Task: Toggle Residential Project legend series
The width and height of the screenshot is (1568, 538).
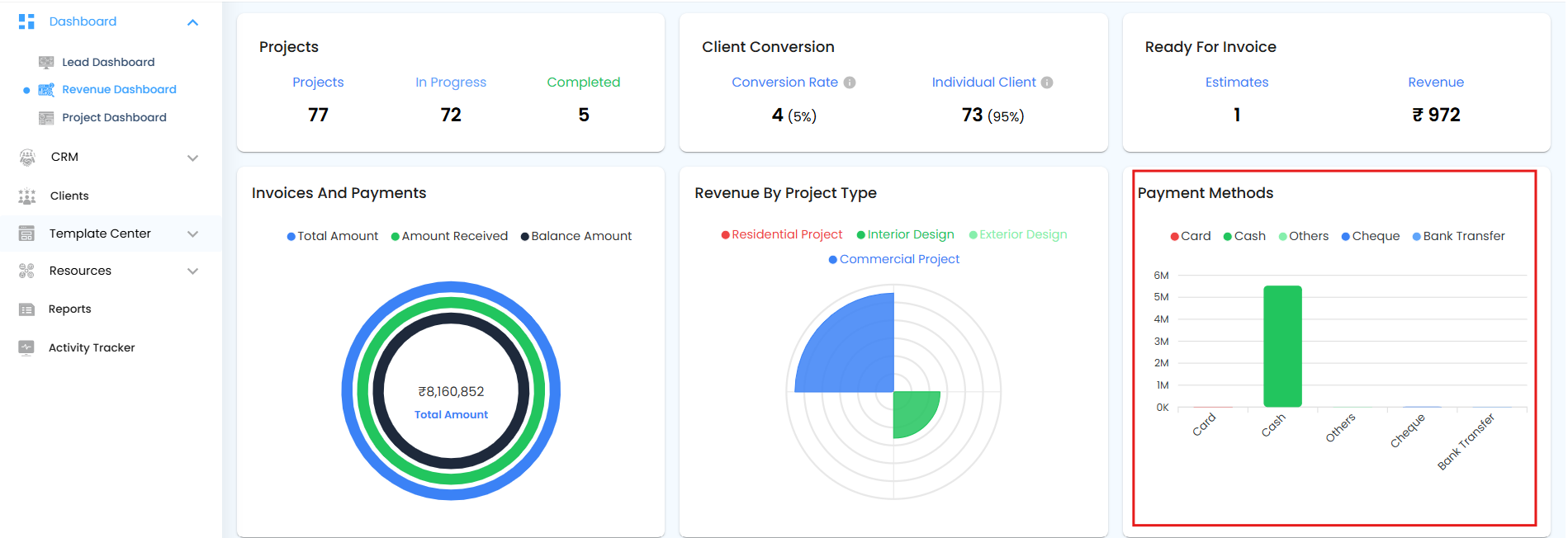Action: click(782, 235)
